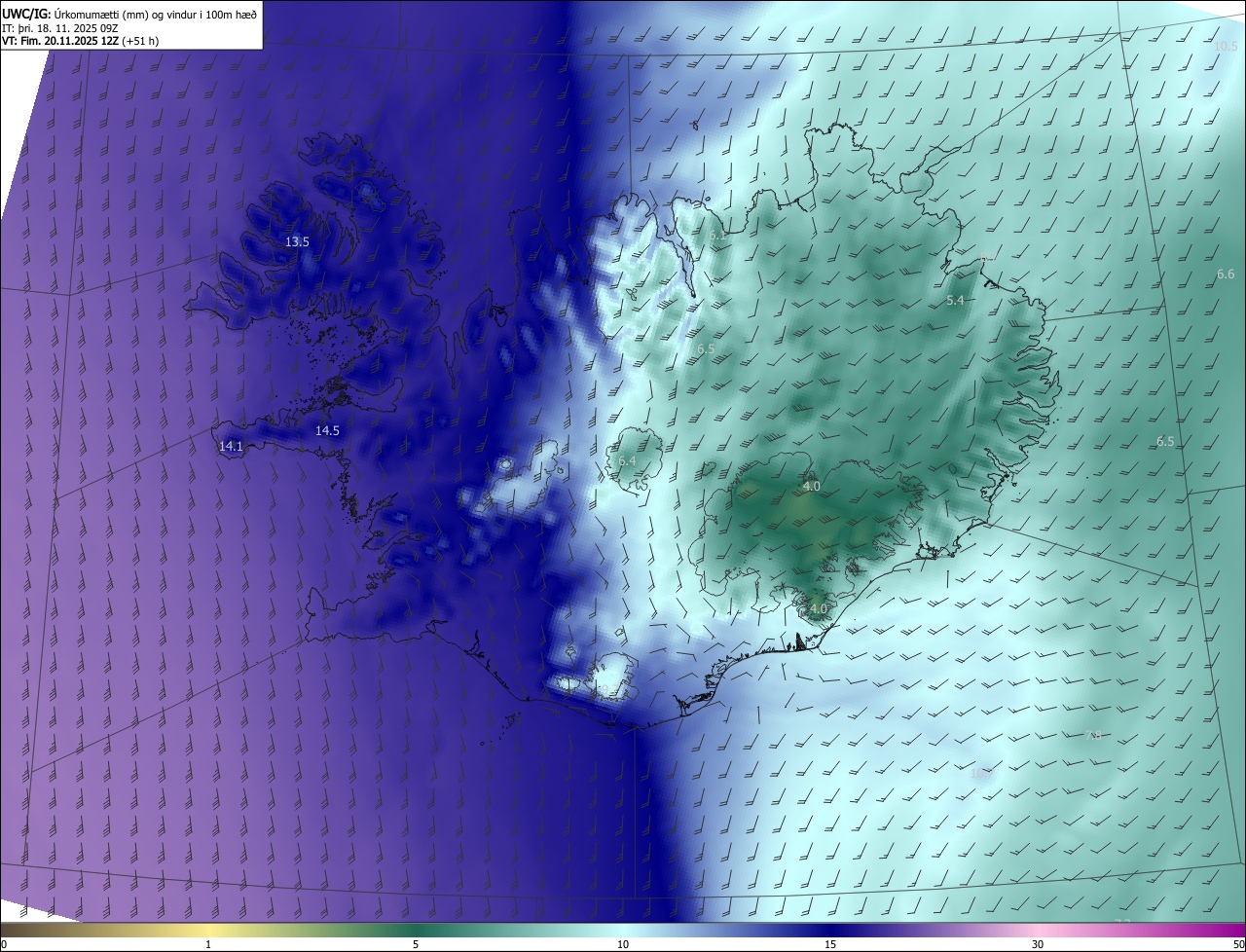1246x952 pixels.
Task: Click the 14.5 value label
Action: [327, 430]
